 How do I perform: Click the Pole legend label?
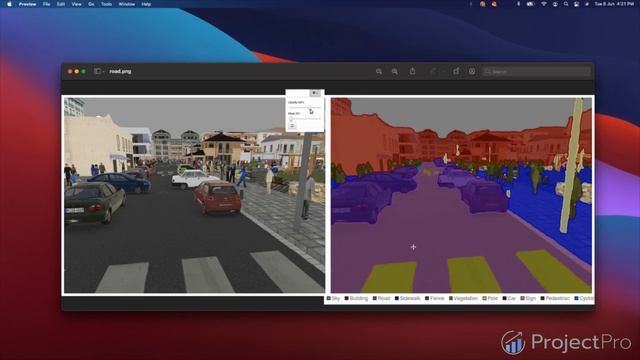click(x=493, y=298)
